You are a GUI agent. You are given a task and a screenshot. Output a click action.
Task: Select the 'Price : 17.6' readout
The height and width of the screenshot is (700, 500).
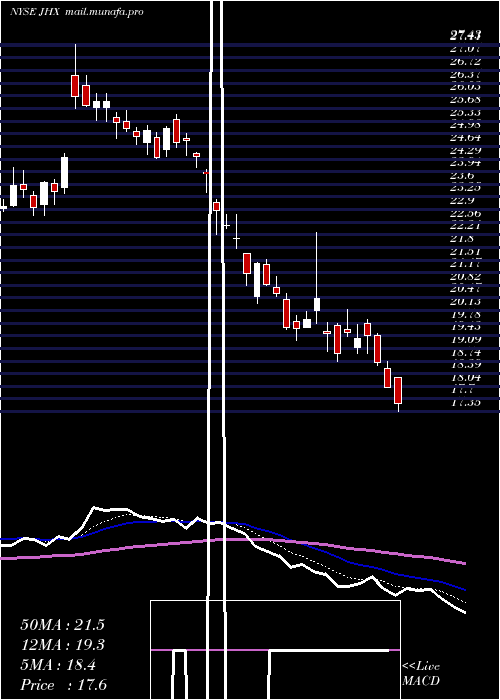click(x=63, y=685)
